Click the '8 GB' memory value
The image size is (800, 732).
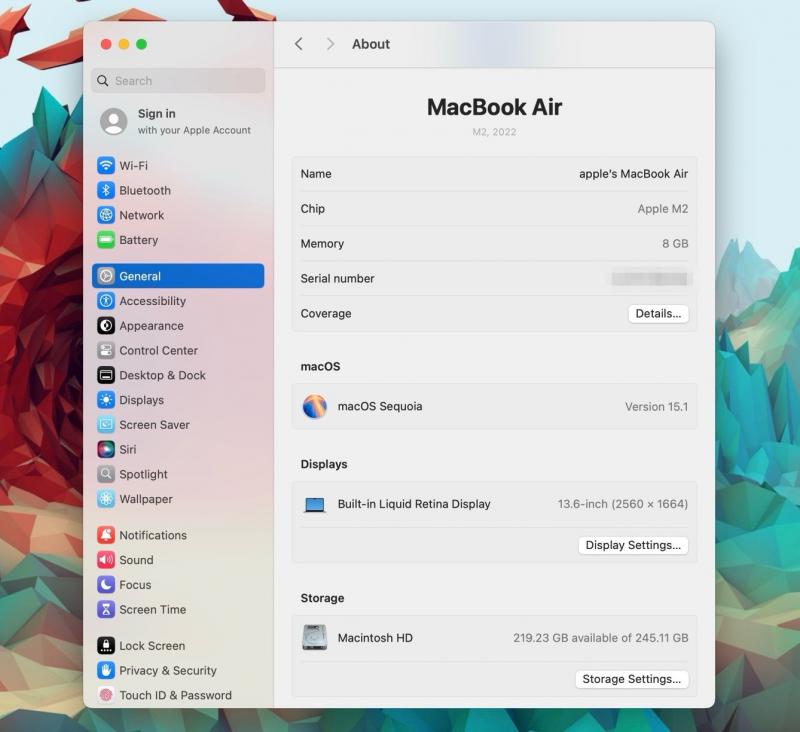click(x=675, y=243)
